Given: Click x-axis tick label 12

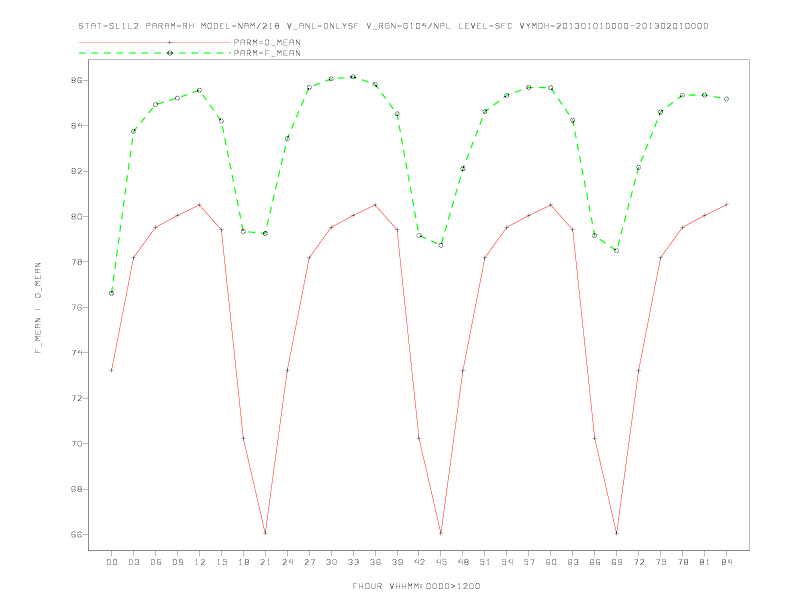Looking at the screenshot, I should click(200, 562).
